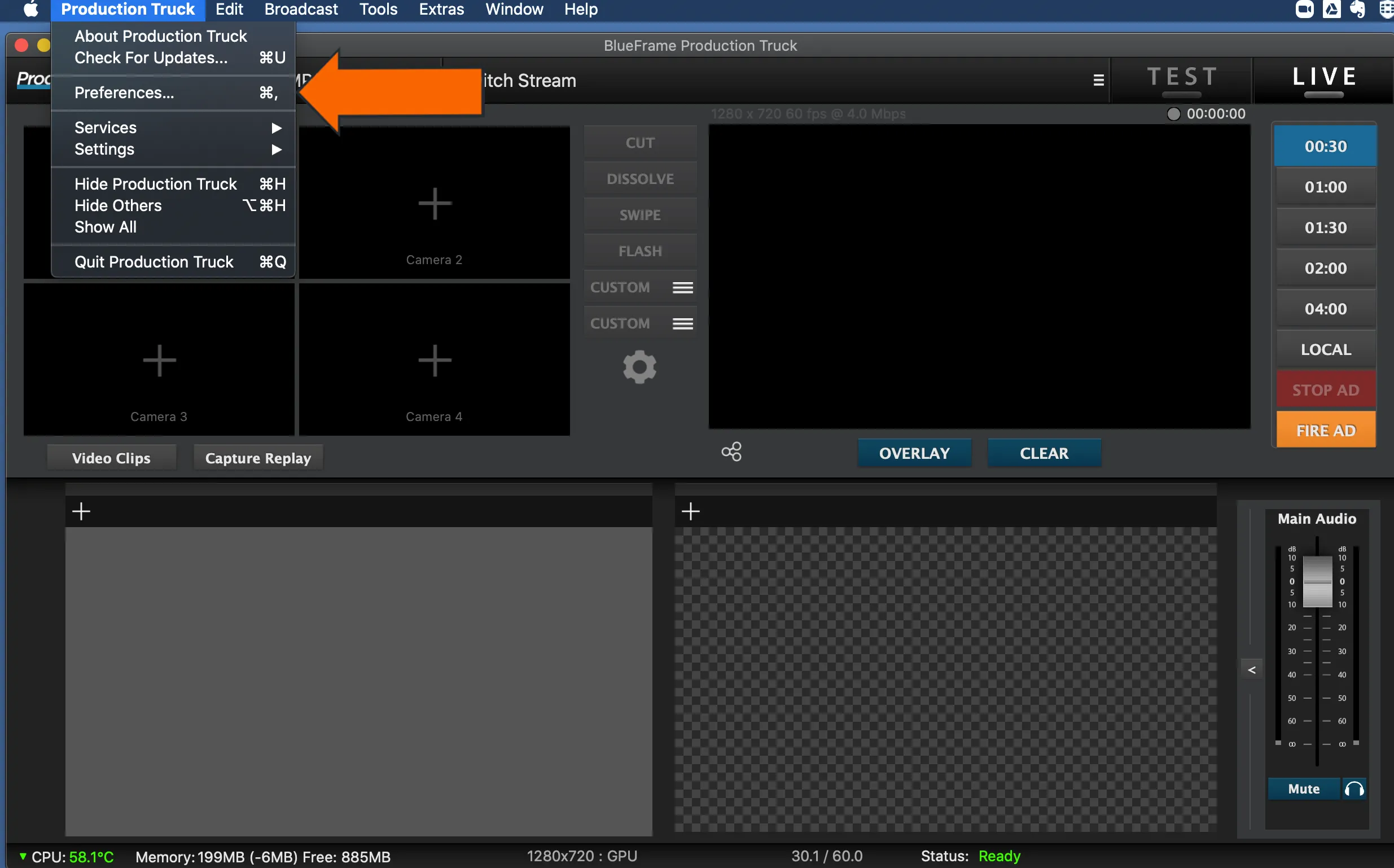This screenshot has height=868, width=1394.
Task: Open the Production Truck menu
Action: [x=128, y=9]
